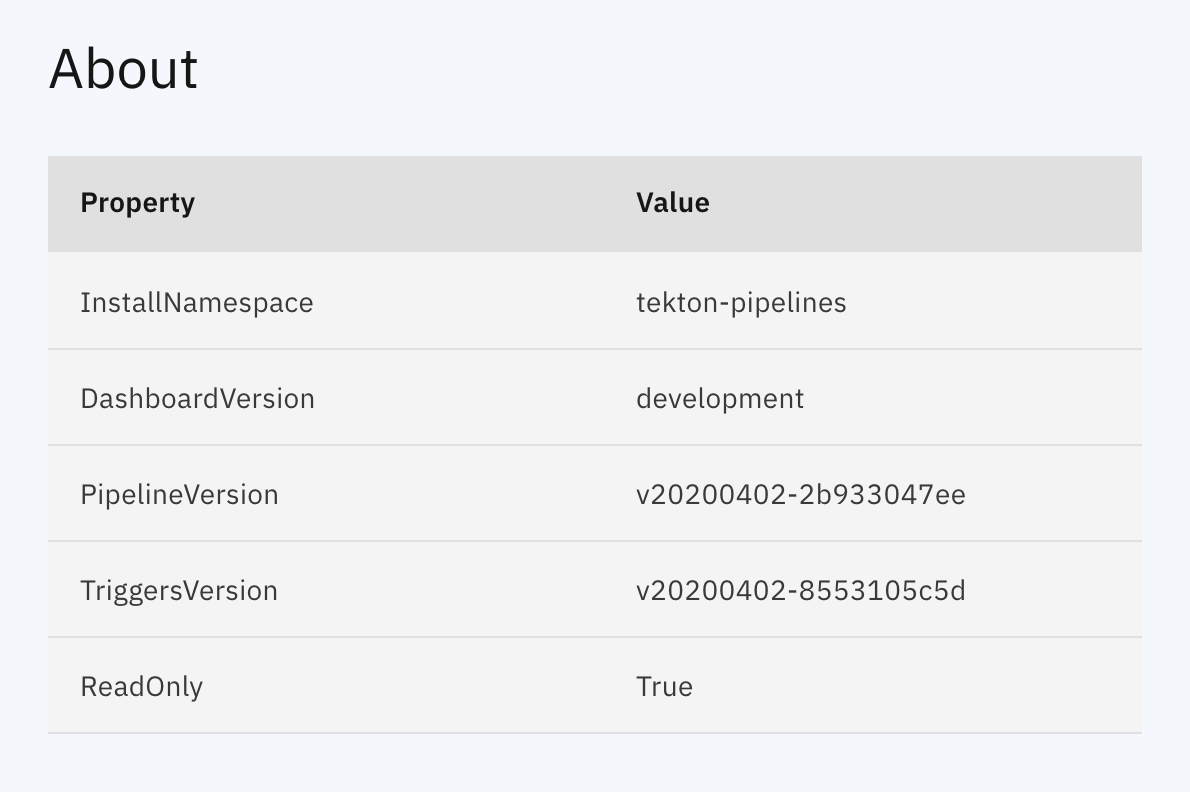Click the PipelineVersion property label

coord(179,494)
